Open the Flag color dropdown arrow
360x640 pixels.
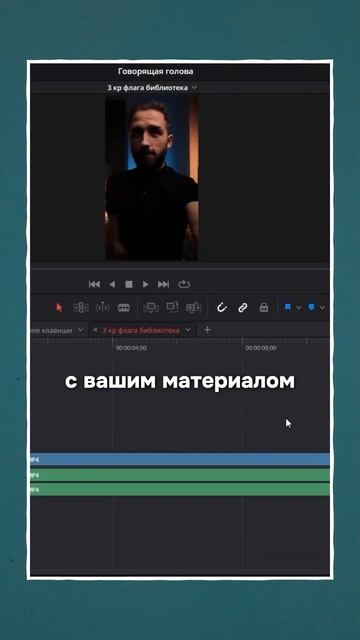point(298,308)
